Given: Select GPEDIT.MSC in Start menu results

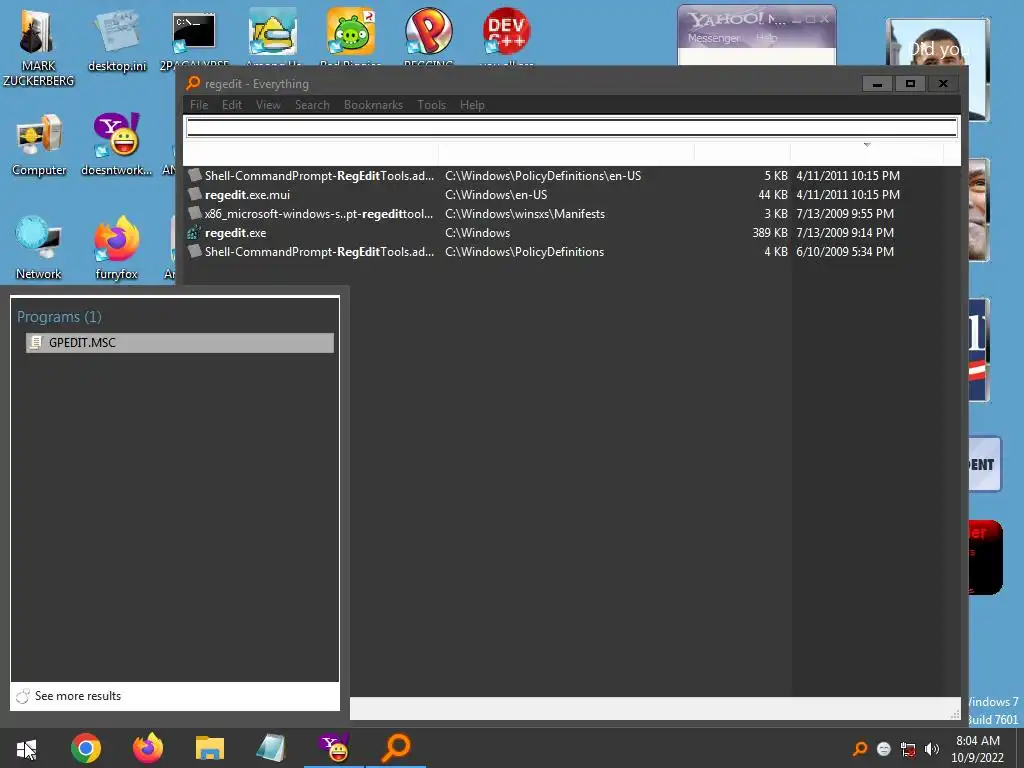Looking at the screenshot, I should (x=180, y=343).
